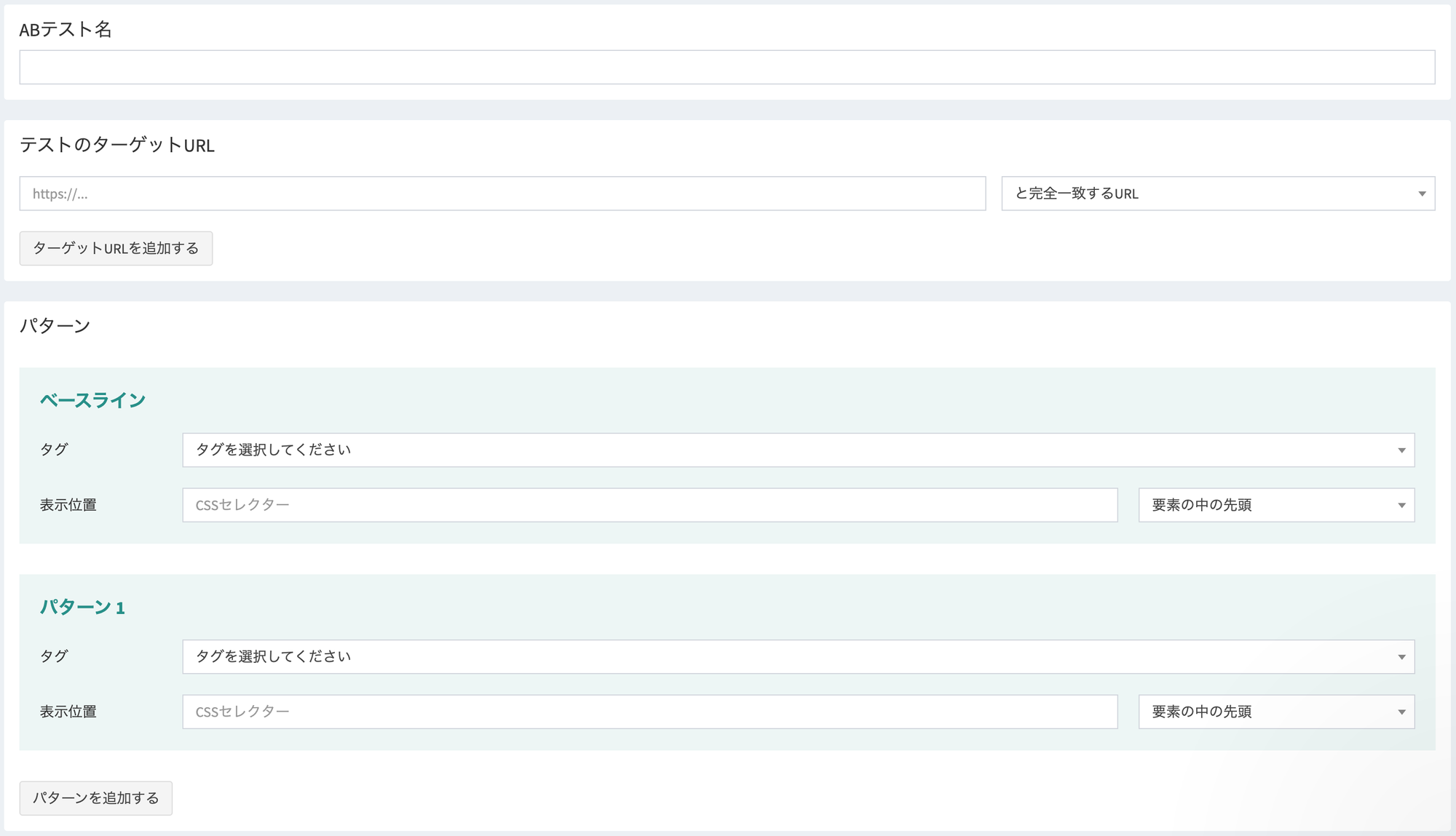Click the ベースライン section heading
The image size is (1456, 836).
point(92,400)
